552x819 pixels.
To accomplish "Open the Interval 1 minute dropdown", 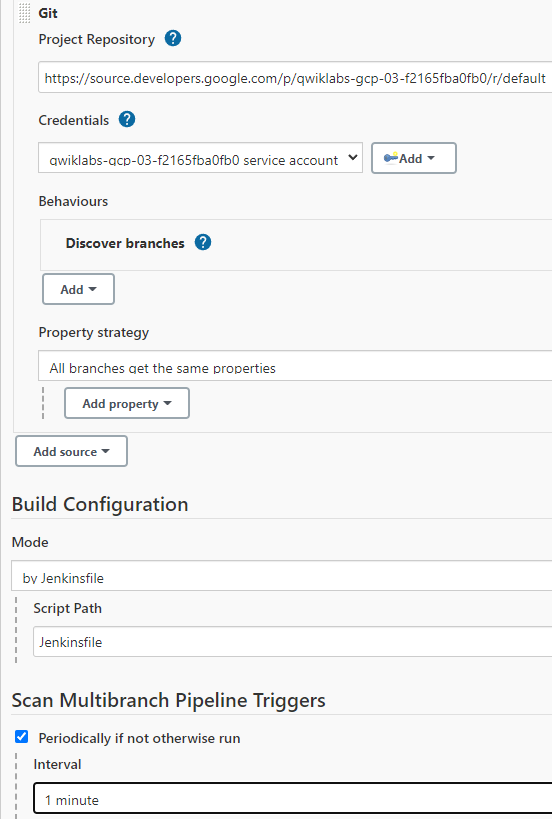I will (292, 798).
